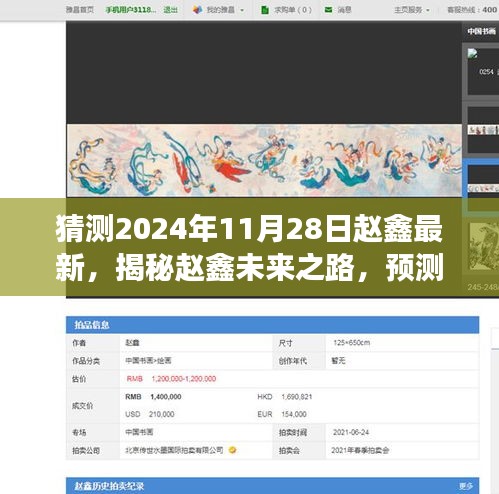
Task: Click the 更多 link in history header
Action: (x=466, y=486)
